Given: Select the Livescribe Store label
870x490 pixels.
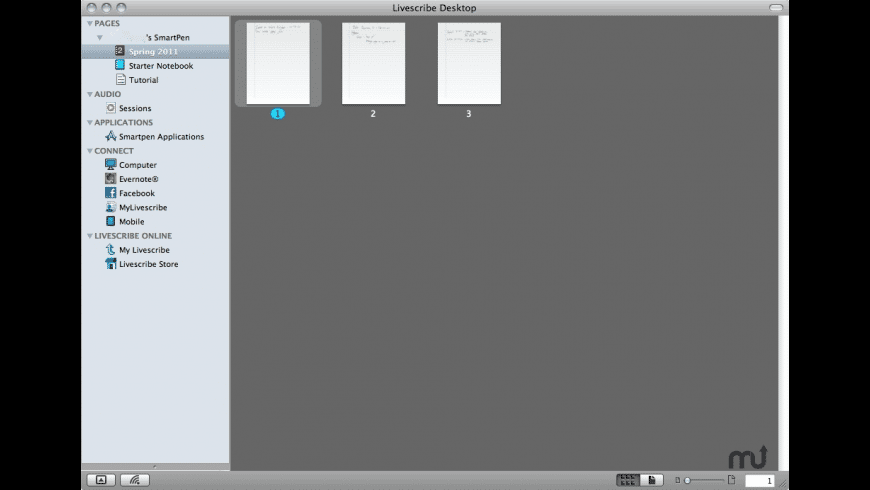Looking at the screenshot, I should pyautogui.click(x=149, y=264).
